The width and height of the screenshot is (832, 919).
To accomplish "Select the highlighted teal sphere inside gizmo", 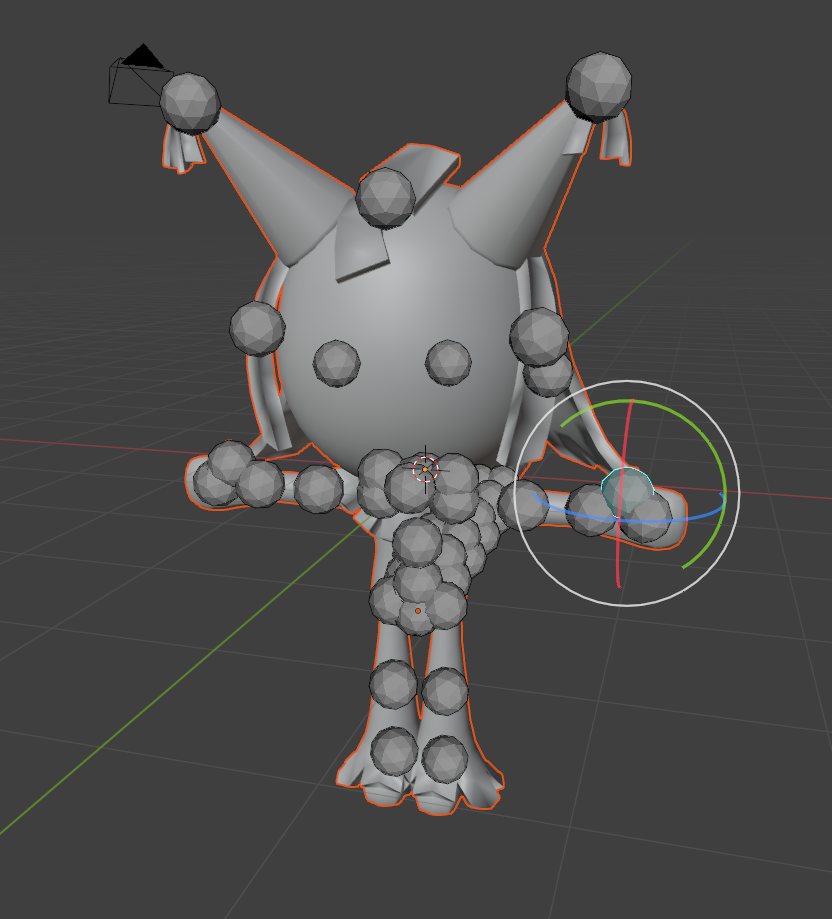I will pyautogui.click(x=628, y=491).
